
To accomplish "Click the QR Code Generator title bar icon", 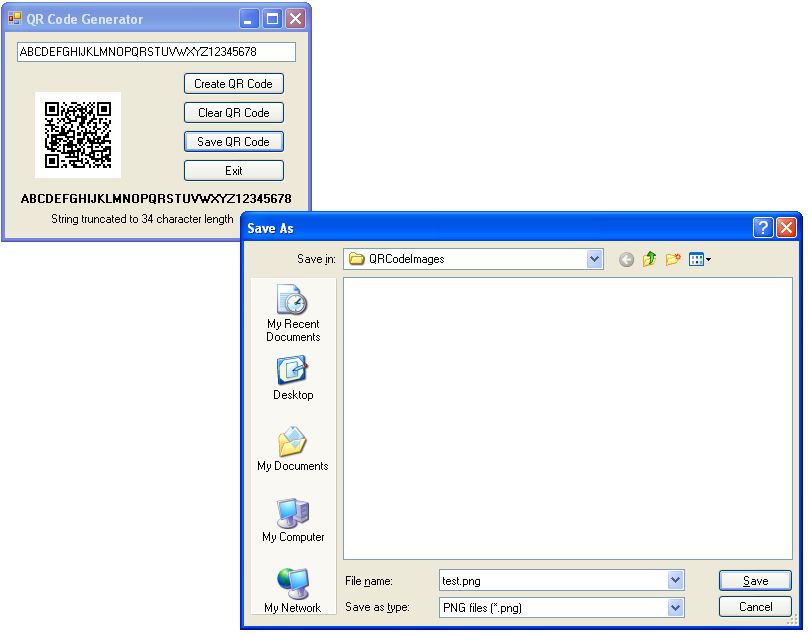I will (14, 19).
